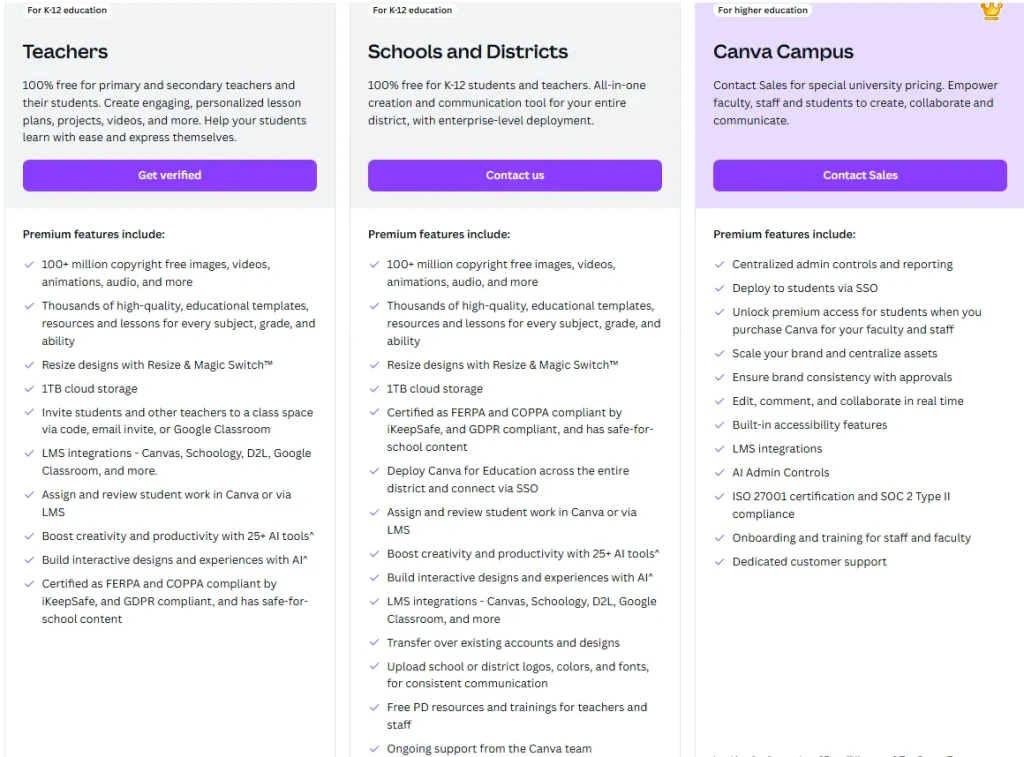The image size is (1024, 757).
Task: Click checkmark beside Scale your brand and centralize assets
Action: tap(719, 354)
